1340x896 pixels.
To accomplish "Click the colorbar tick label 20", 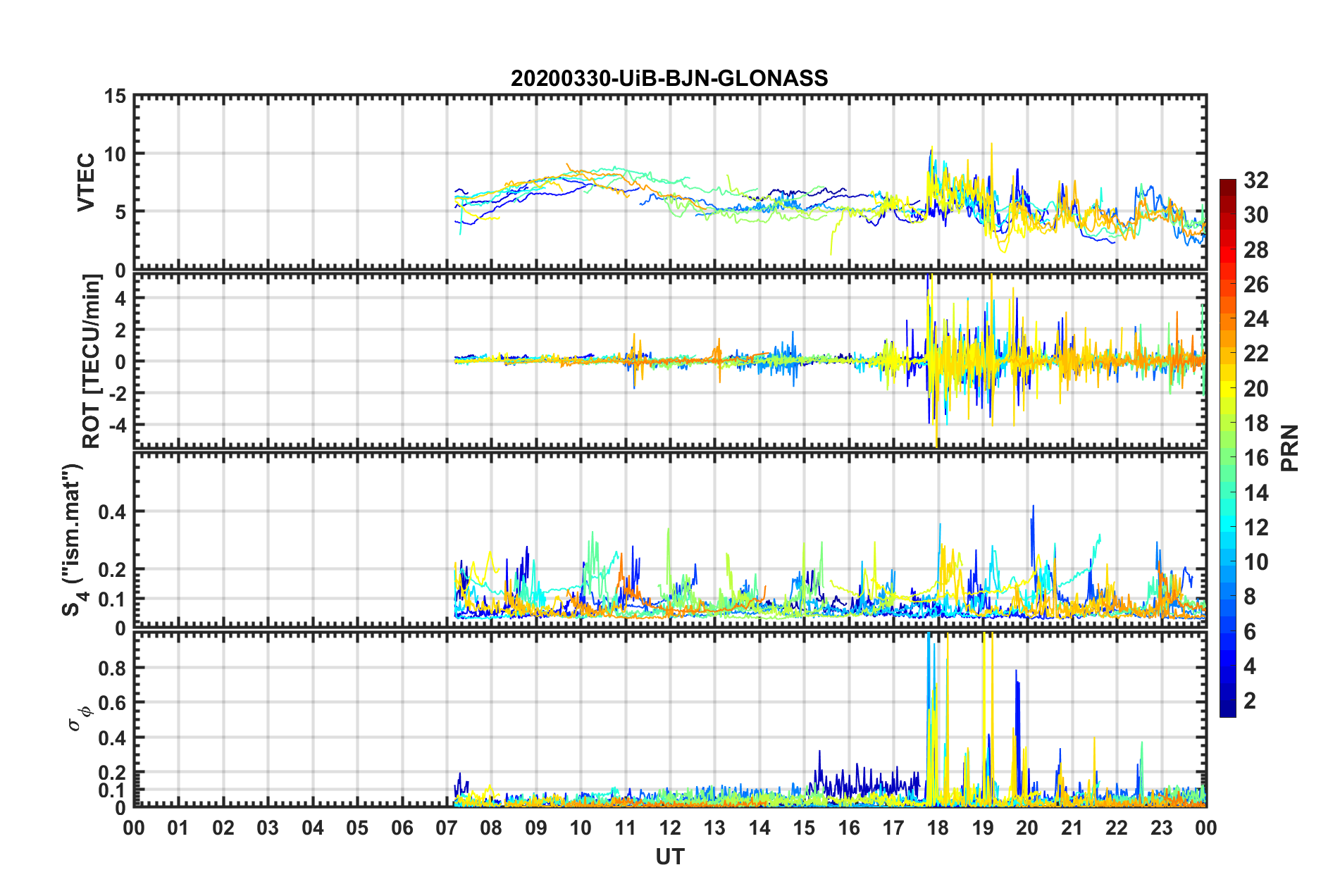I will click(x=1256, y=389).
